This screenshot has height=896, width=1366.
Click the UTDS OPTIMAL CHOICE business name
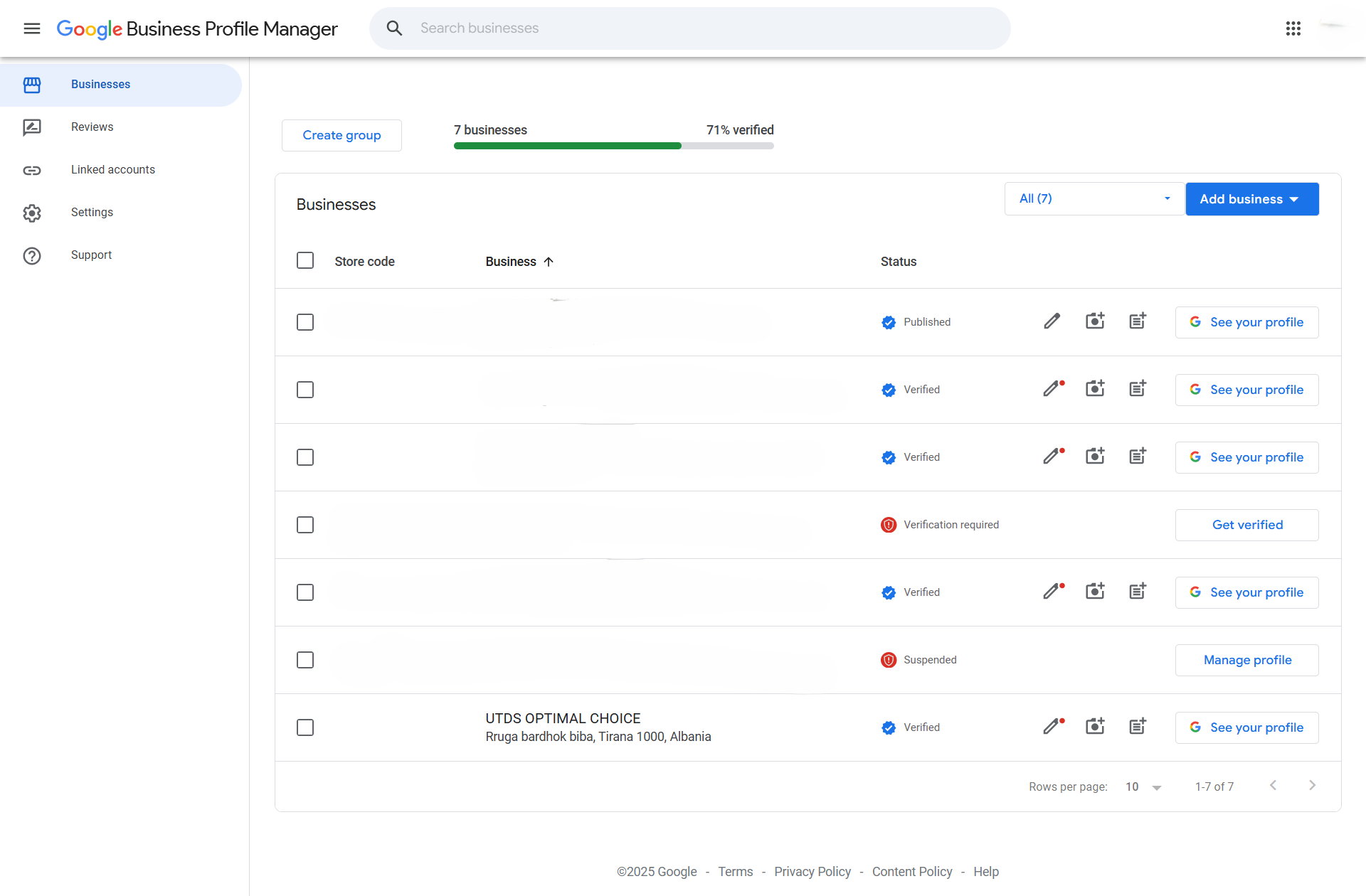563,718
